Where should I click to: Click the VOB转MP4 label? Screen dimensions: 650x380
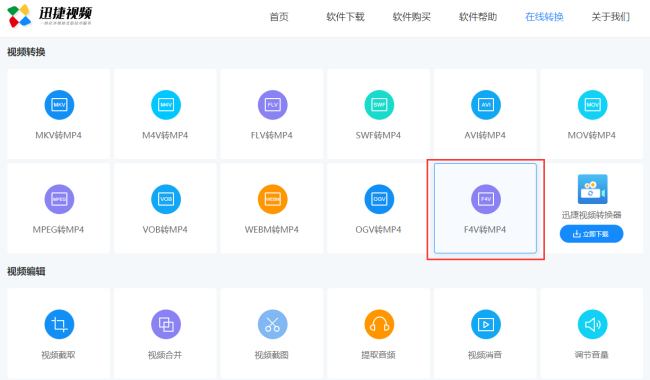click(x=165, y=230)
